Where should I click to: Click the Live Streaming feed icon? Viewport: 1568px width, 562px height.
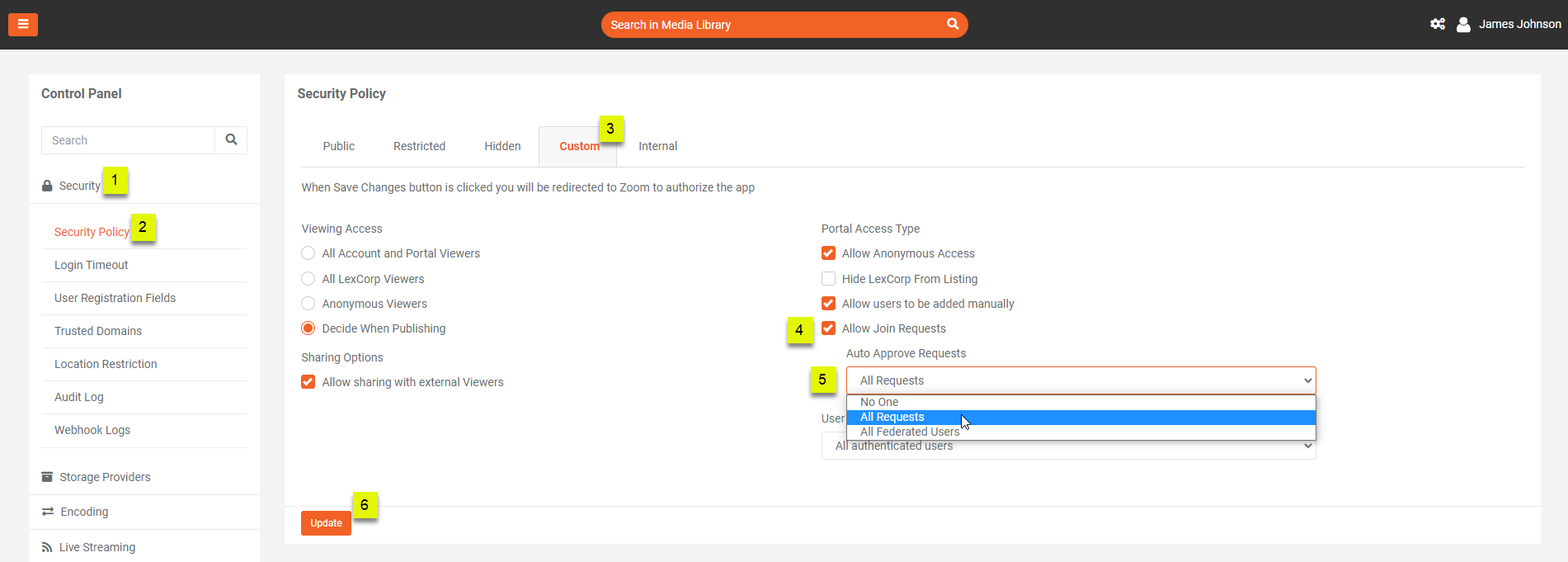47,547
